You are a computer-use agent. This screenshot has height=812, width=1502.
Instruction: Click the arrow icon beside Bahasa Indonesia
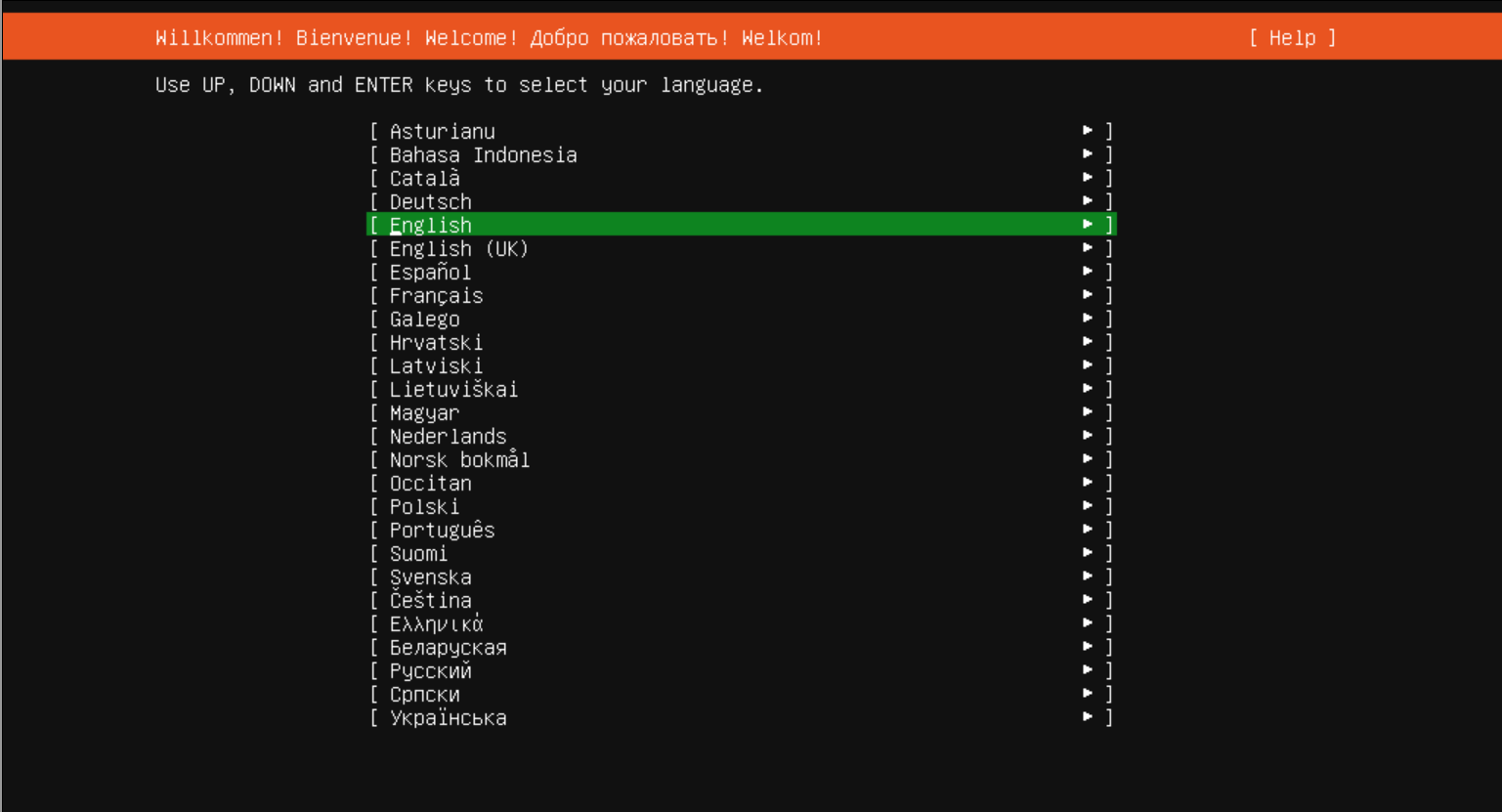pyautogui.click(x=1088, y=154)
